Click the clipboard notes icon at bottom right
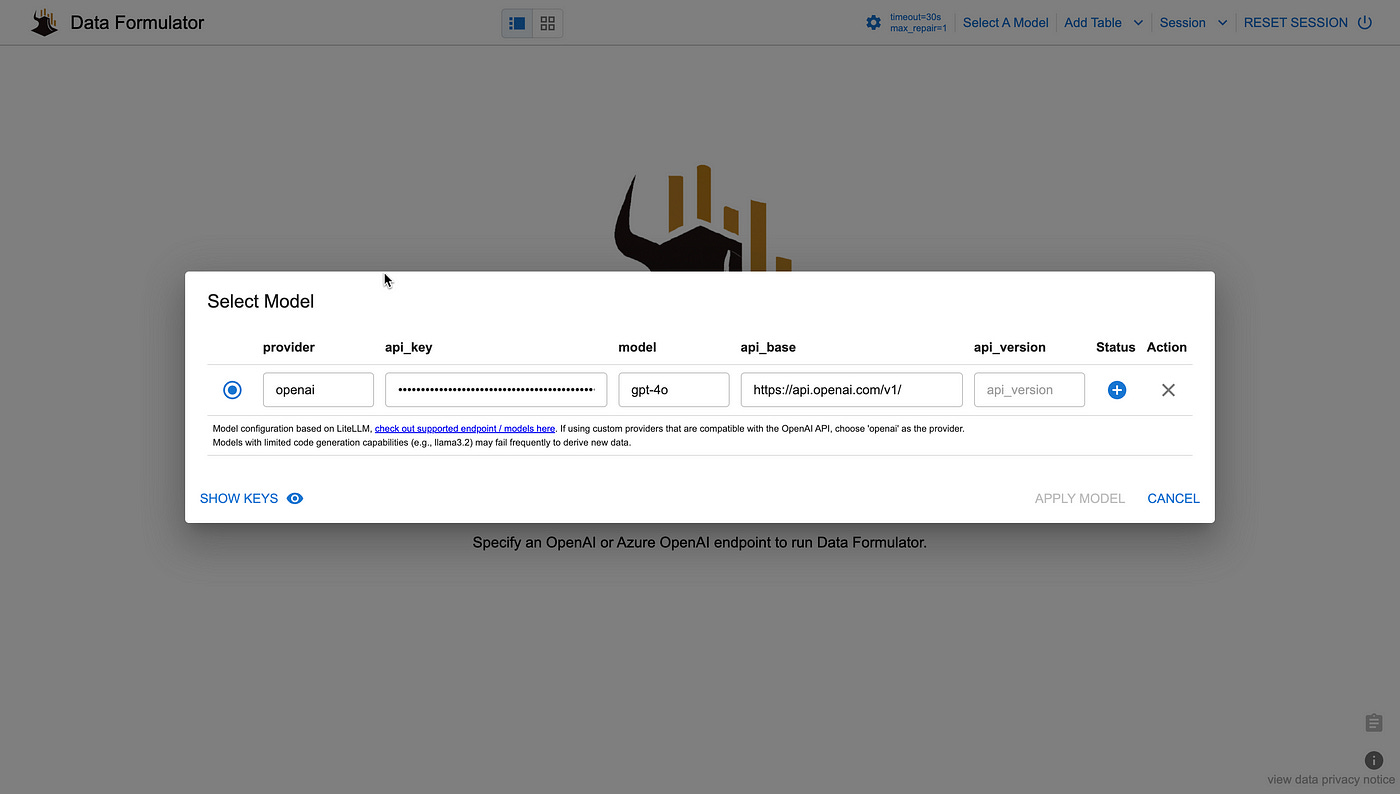1400x794 pixels. (x=1372, y=722)
